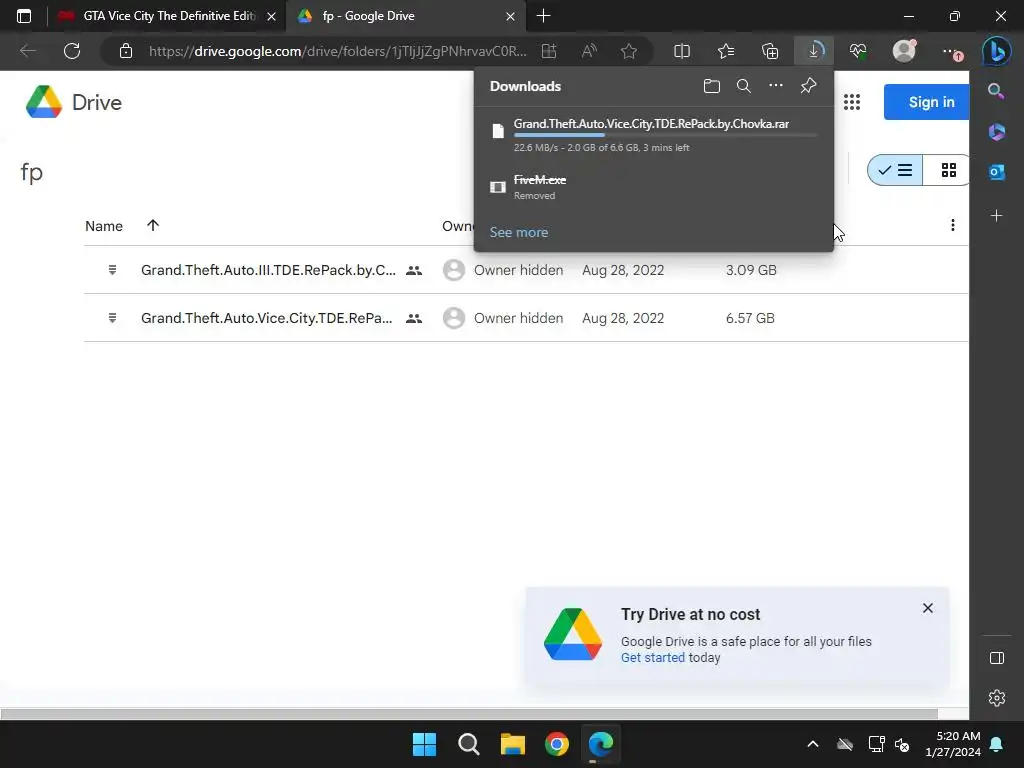
Task: Go to Google Drive logo home
Action: pos(74,103)
